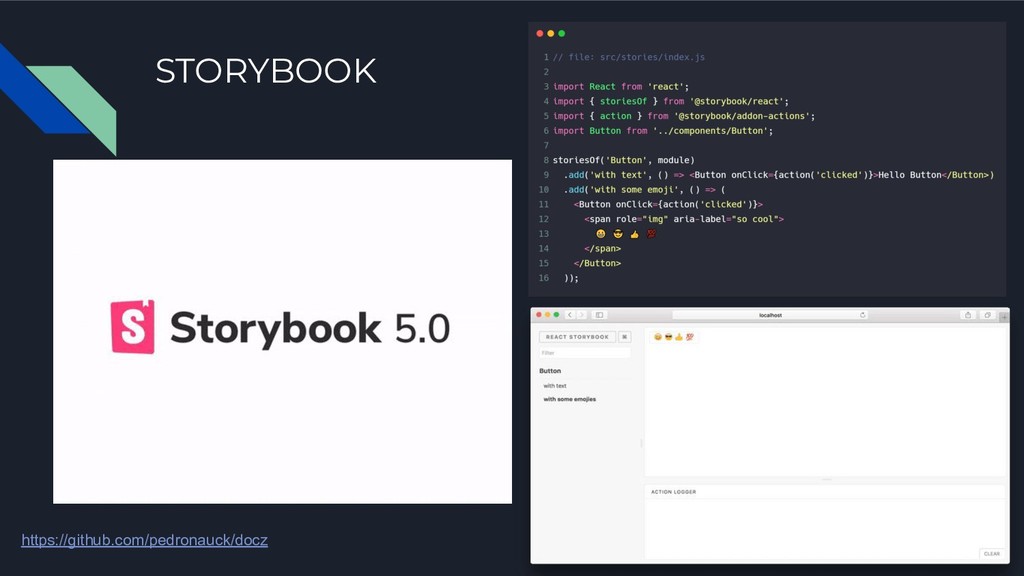The image size is (1024, 576).
Task: Expand the Button story group
Action: (550, 371)
